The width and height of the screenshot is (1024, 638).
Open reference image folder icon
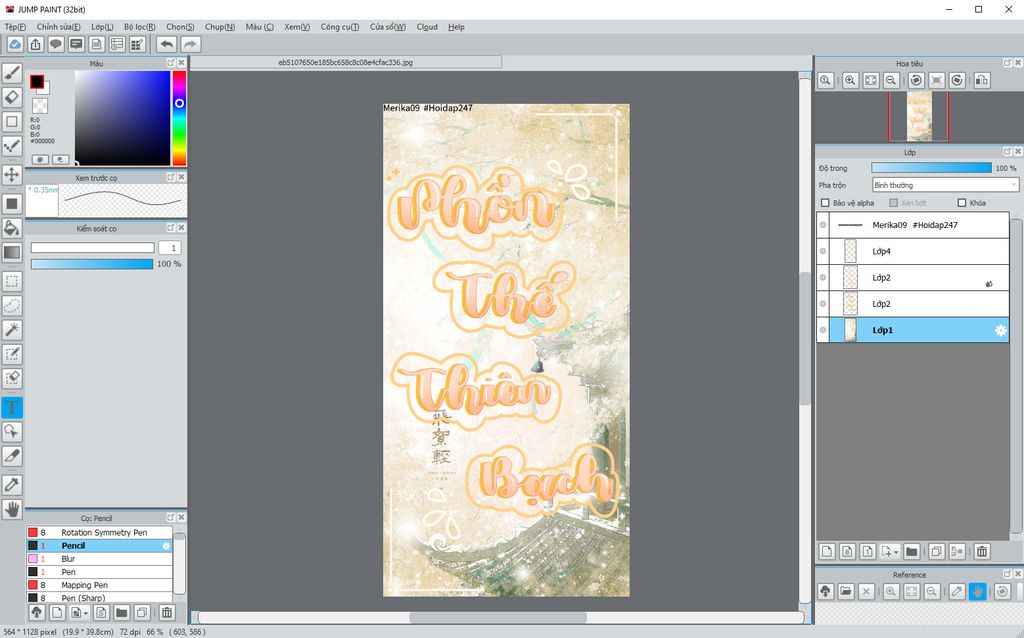pyautogui.click(x=846, y=592)
